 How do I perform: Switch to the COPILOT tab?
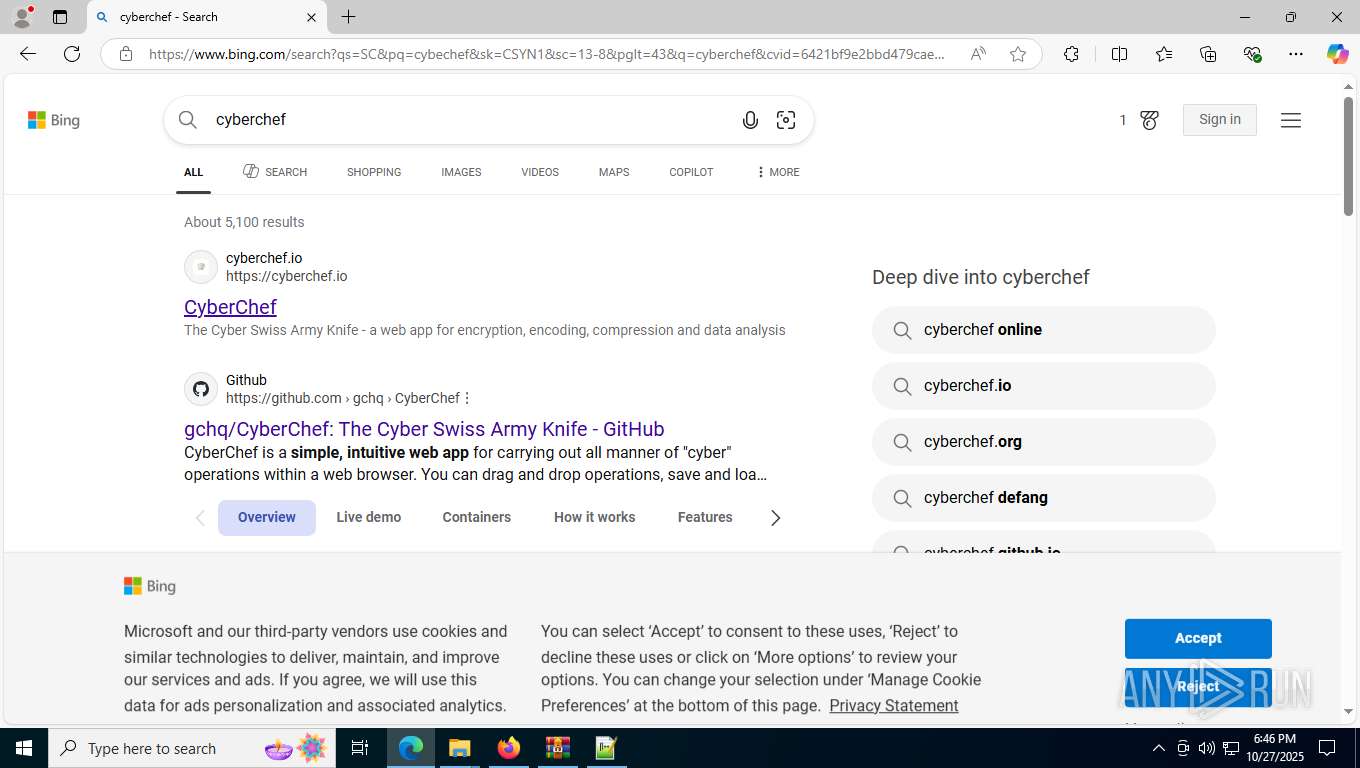691,172
